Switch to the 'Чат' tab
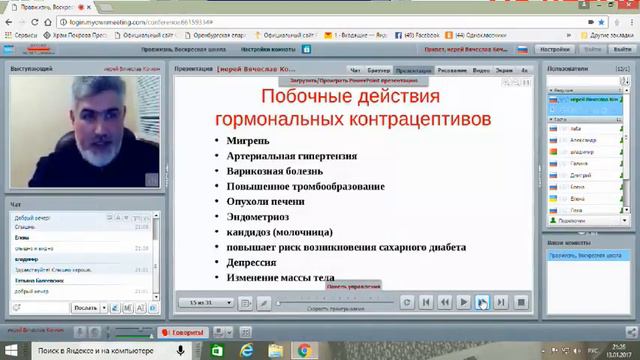 pyautogui.click(x=355, y=70)
